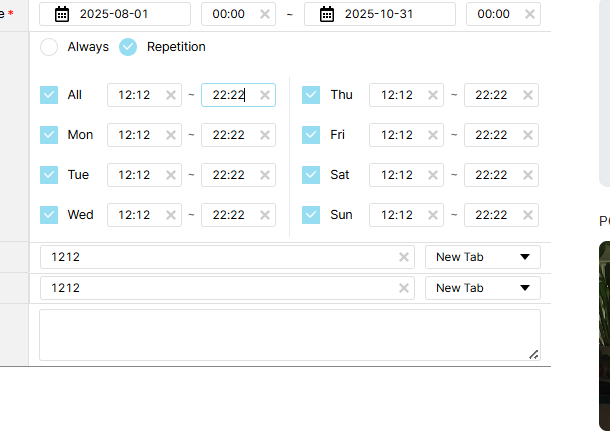Open the start date calendar icon
Image resolution: width=610 pixels, height=433 pixels.
click(62, 14)
